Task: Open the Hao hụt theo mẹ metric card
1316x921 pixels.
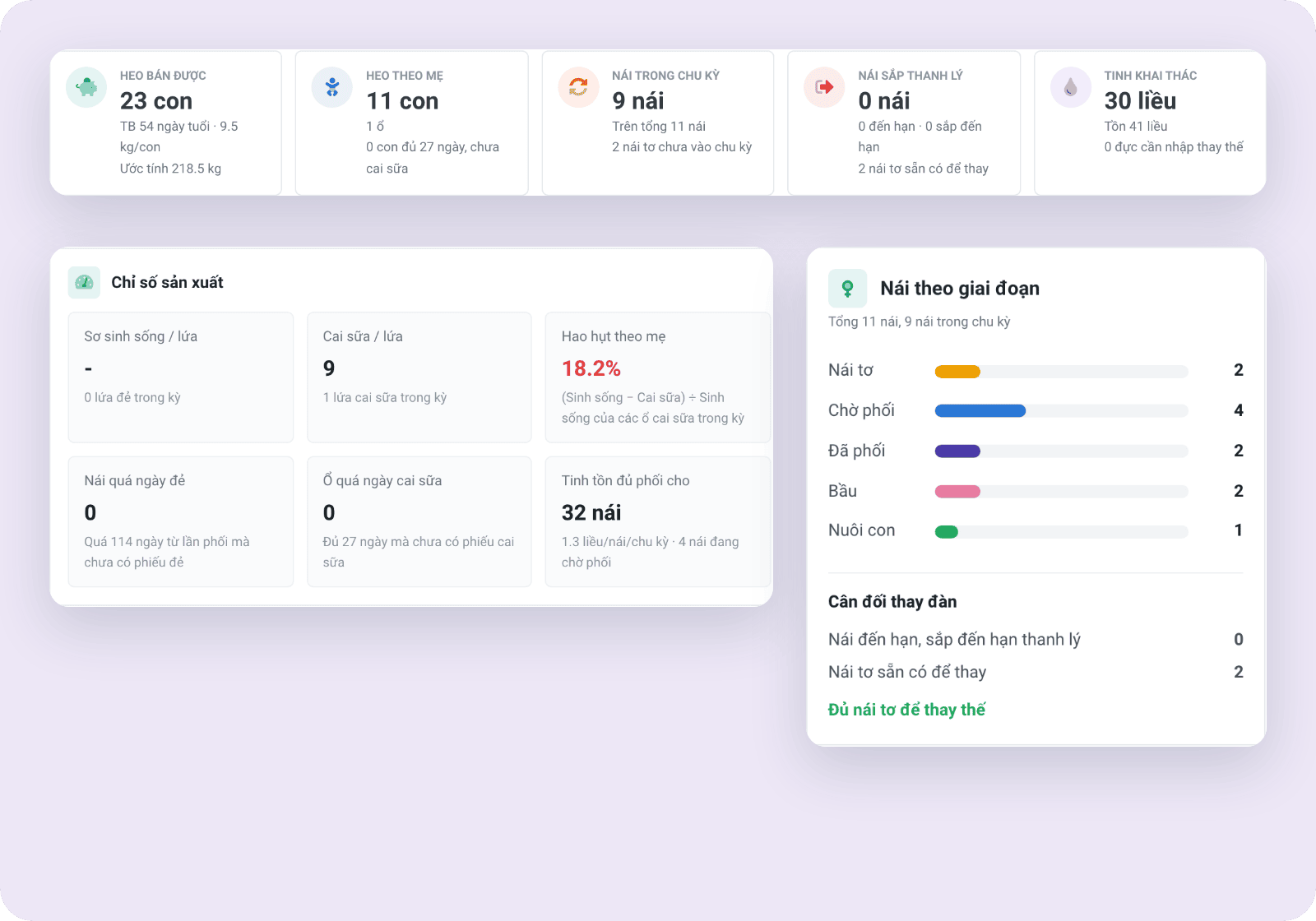Action: click(x=658, y=377)
